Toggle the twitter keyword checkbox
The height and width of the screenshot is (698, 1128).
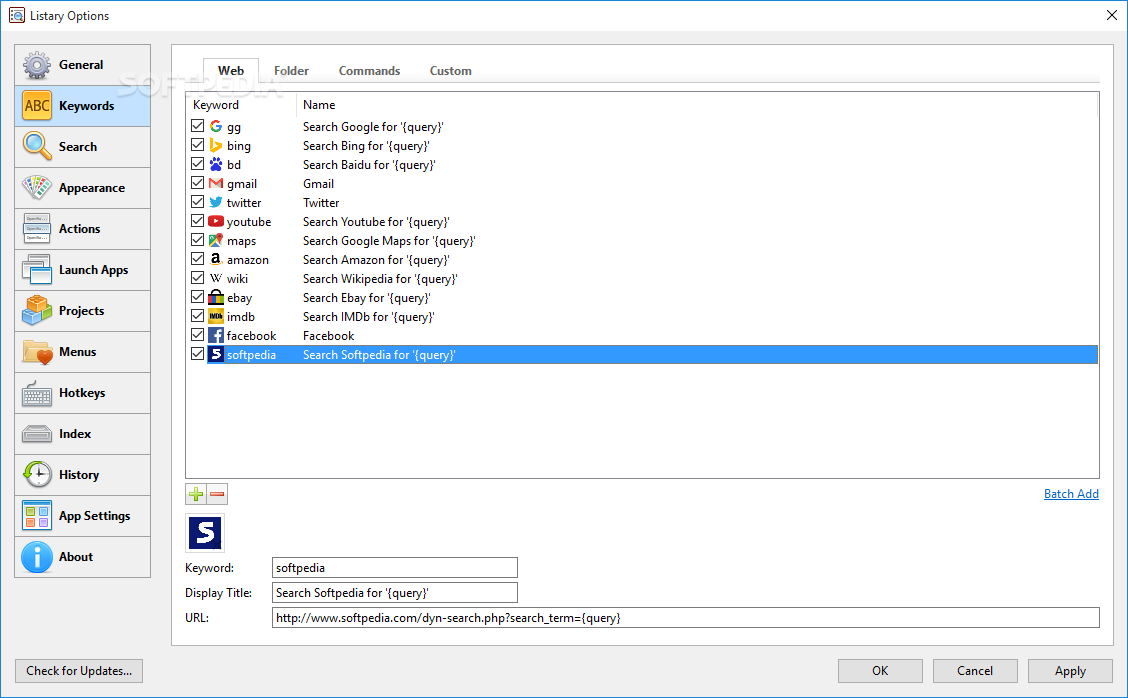pos(197,202)
